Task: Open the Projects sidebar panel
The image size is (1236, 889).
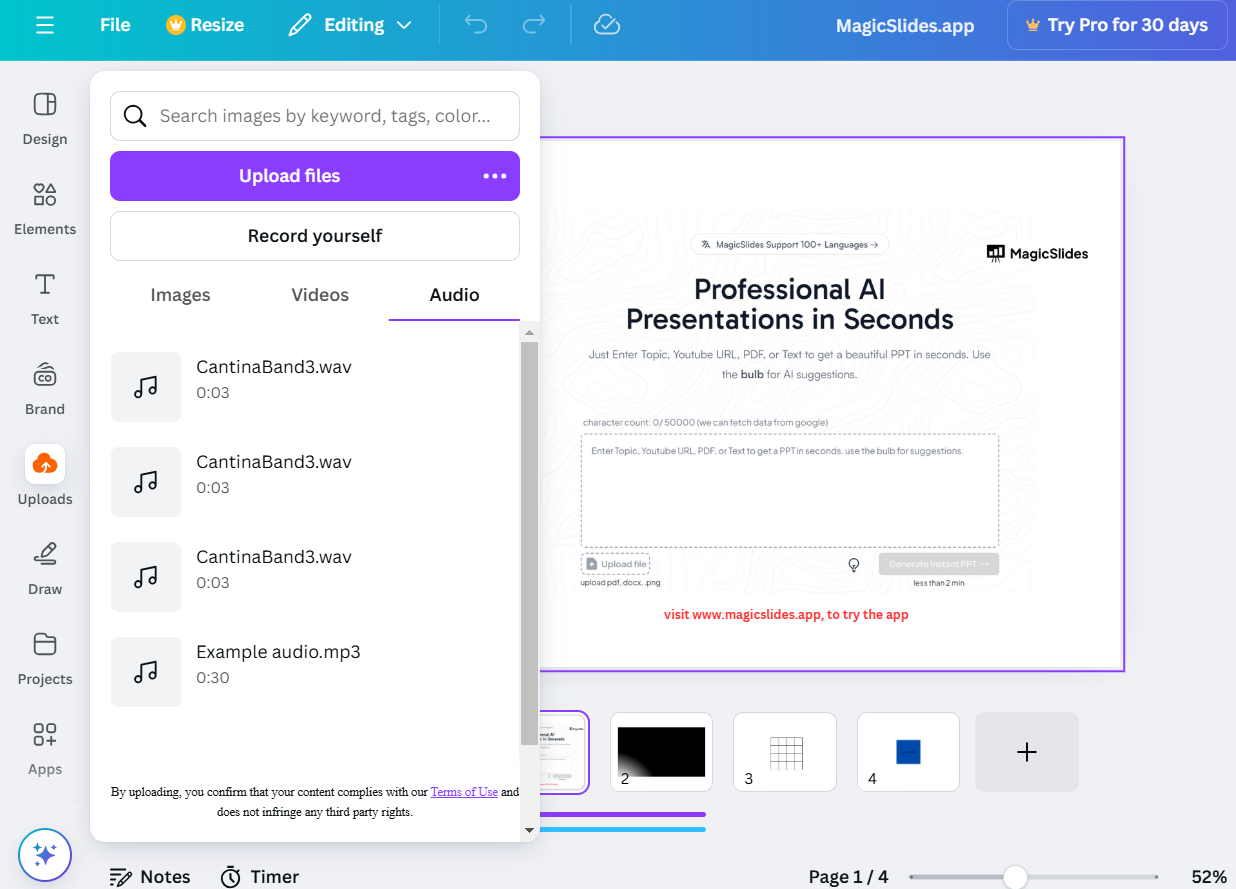Action: (x=45, y=659)
